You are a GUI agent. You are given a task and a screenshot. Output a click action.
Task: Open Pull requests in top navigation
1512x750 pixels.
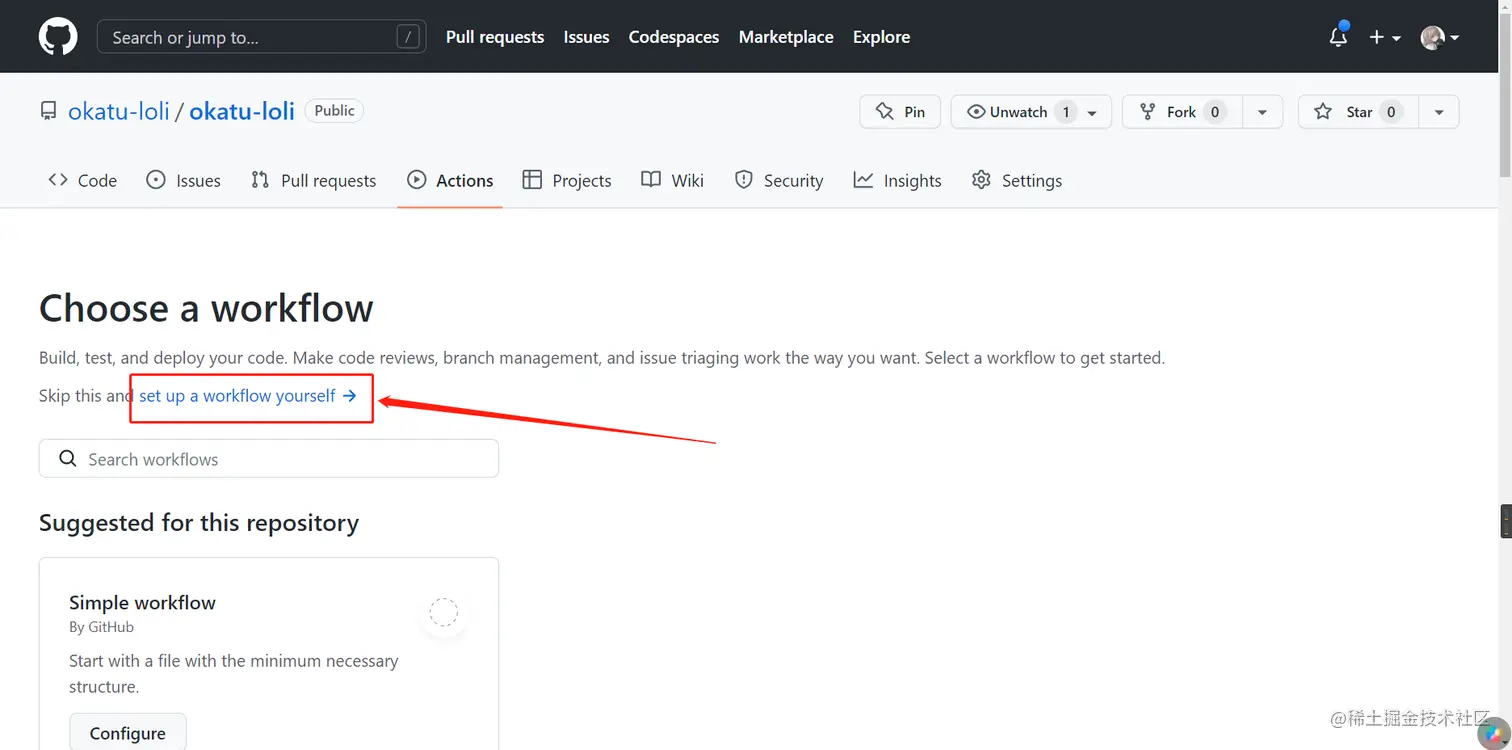(x=495, y=37)
